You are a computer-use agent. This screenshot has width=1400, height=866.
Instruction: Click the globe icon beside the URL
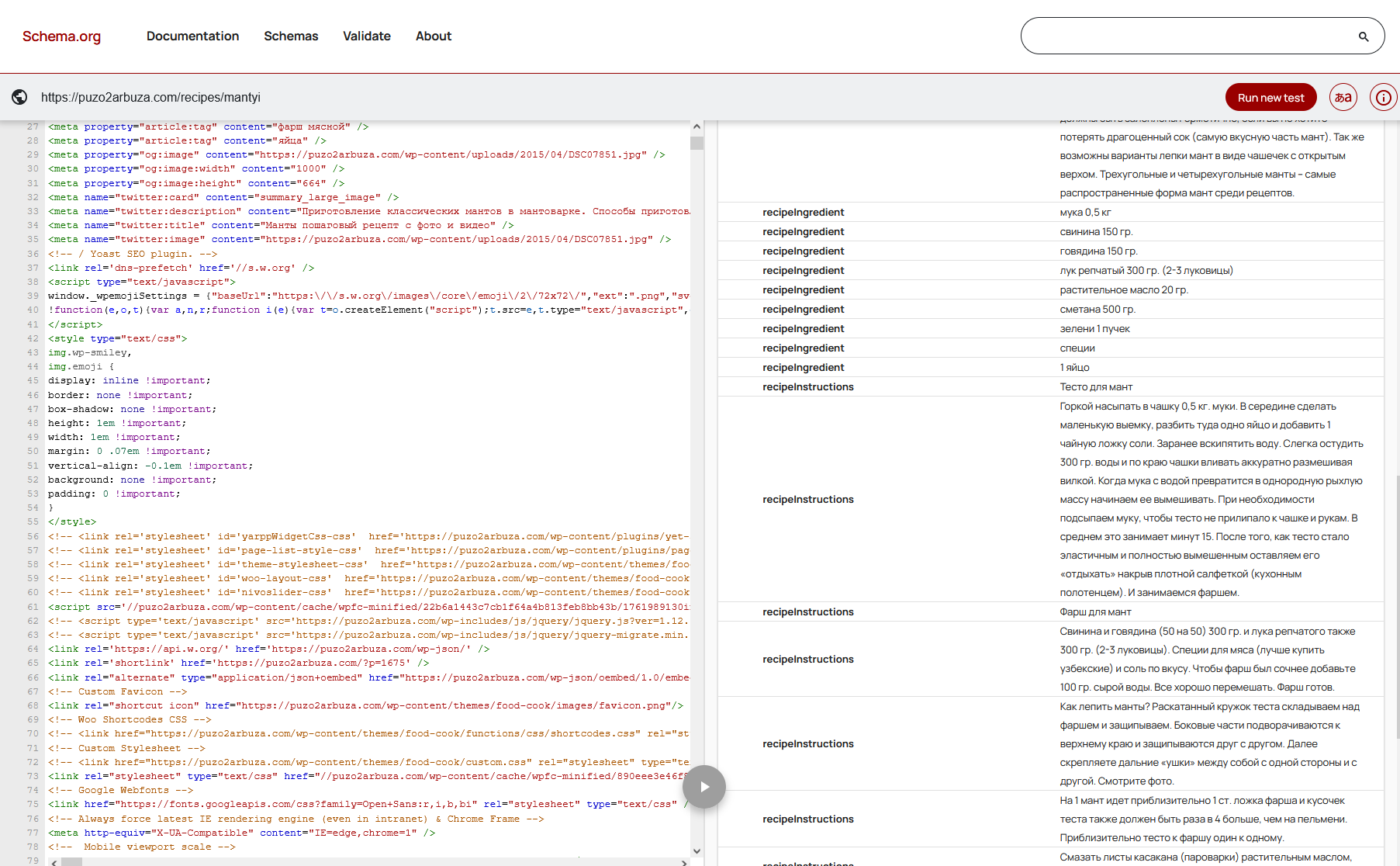[x=19, y=97]
